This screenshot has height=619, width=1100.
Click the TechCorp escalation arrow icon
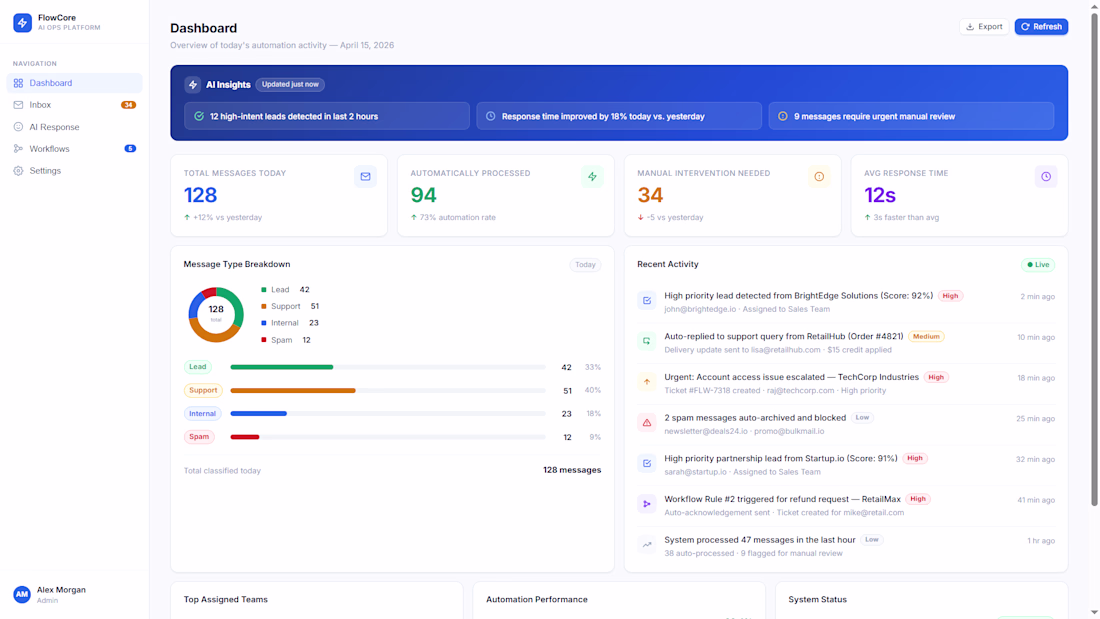point(647,382)
